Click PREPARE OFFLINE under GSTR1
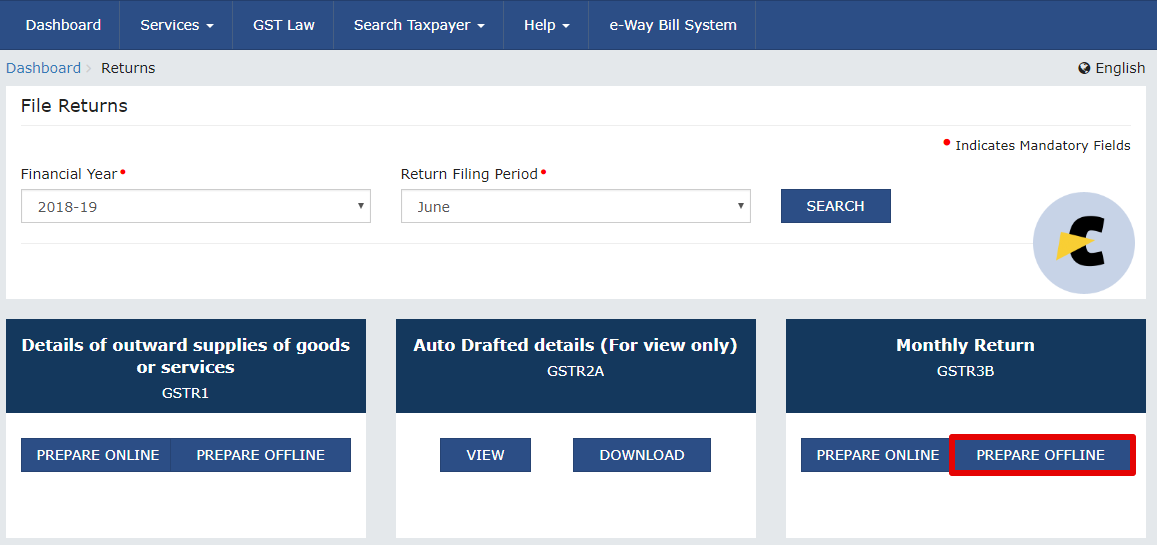Viewport: 1157px width, 545px height. pos(260,455)
